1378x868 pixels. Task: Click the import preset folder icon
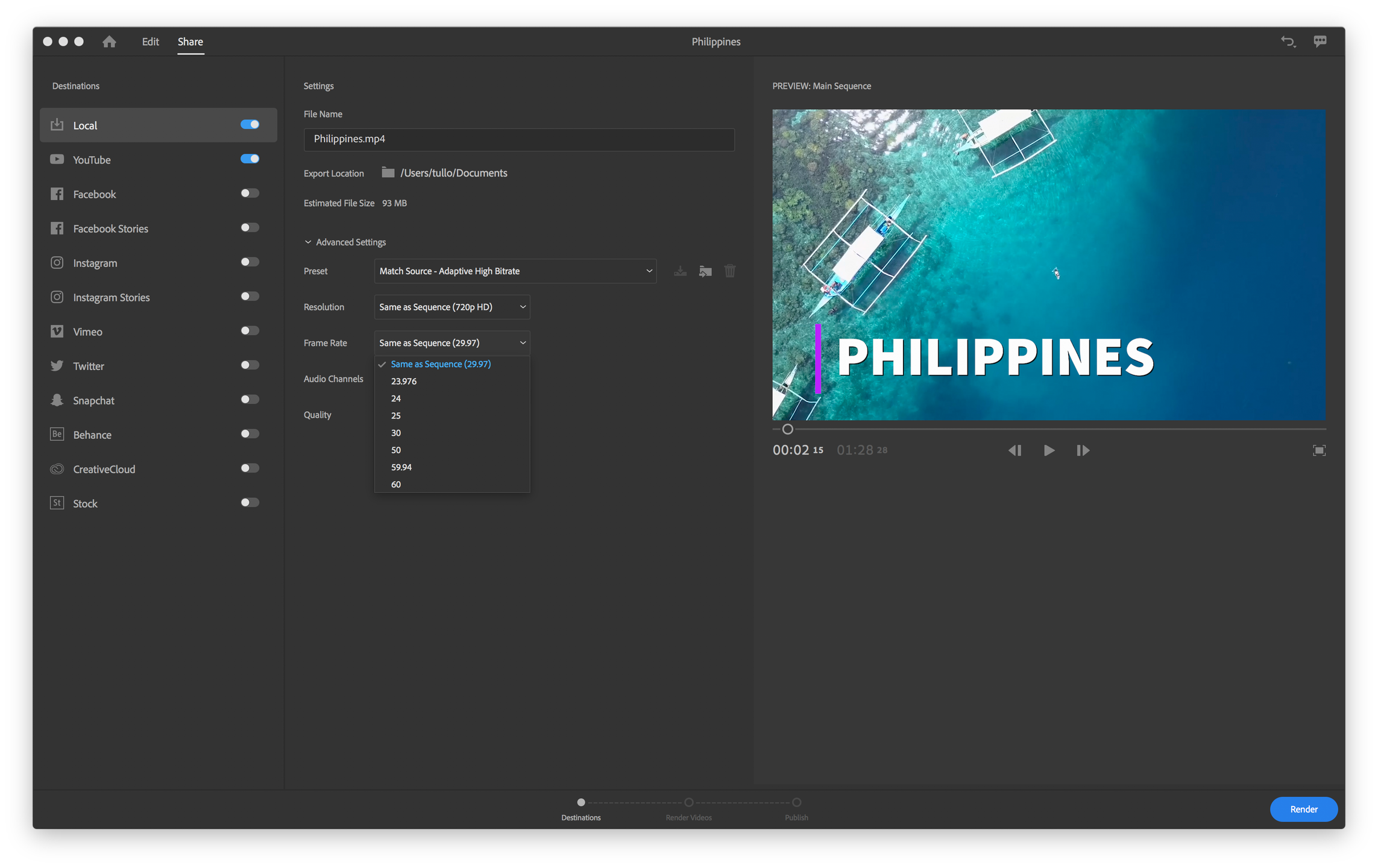pos(705,271)
